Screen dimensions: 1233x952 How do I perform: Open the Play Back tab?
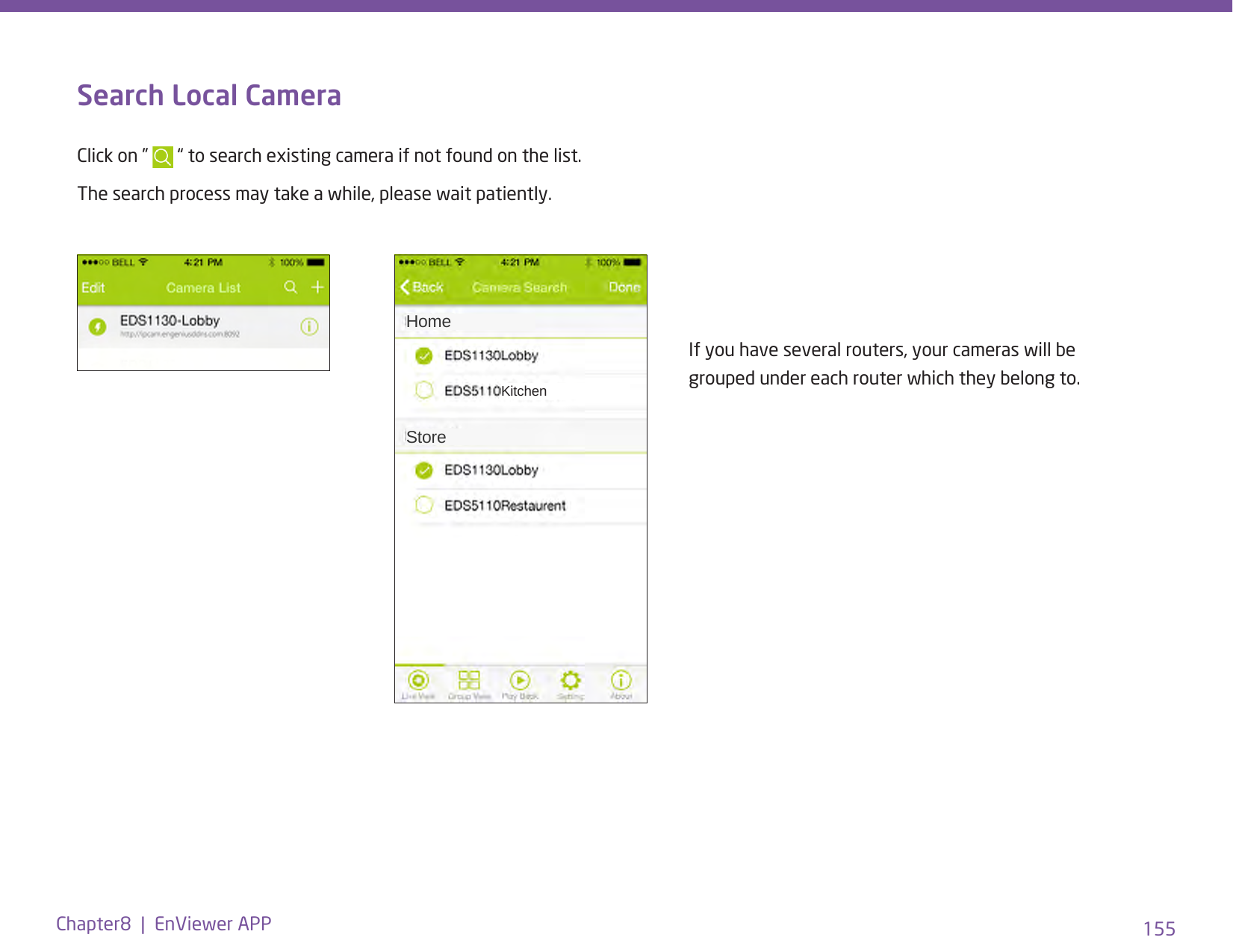pyautogui.click(x=520, y=684)
